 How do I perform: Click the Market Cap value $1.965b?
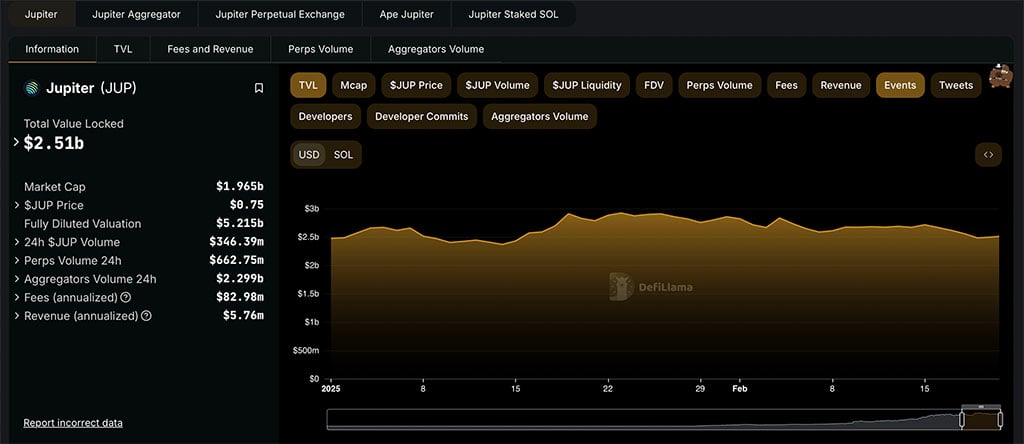point(240,187)
